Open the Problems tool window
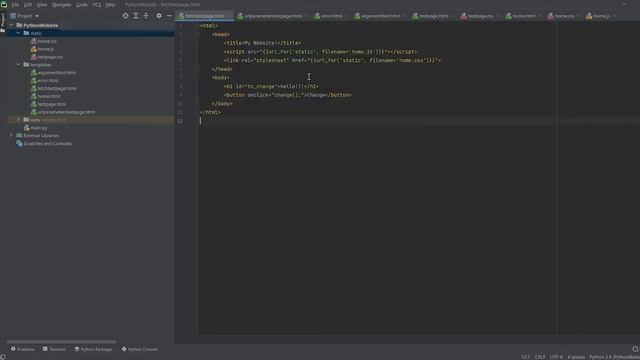 point(23,349)
